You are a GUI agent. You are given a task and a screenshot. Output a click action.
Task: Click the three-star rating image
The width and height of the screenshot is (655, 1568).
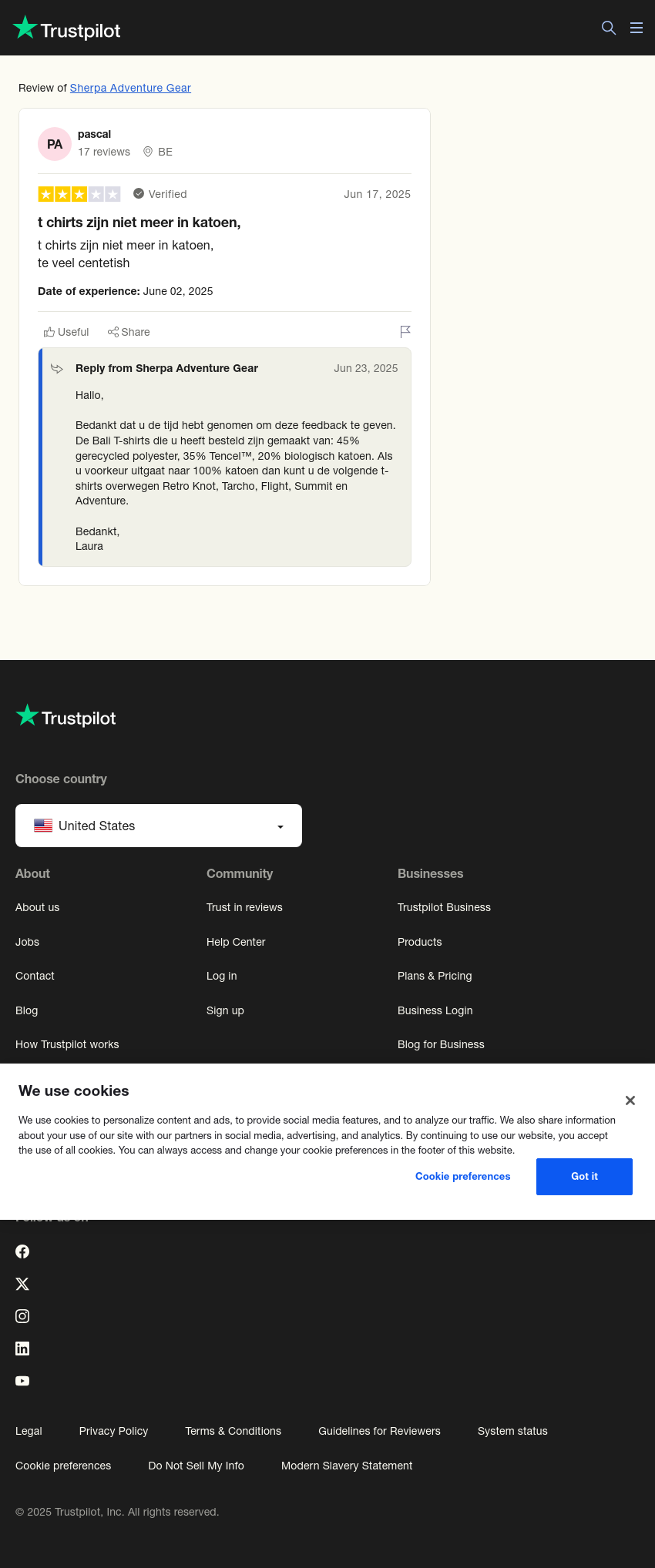coord(79,194)
